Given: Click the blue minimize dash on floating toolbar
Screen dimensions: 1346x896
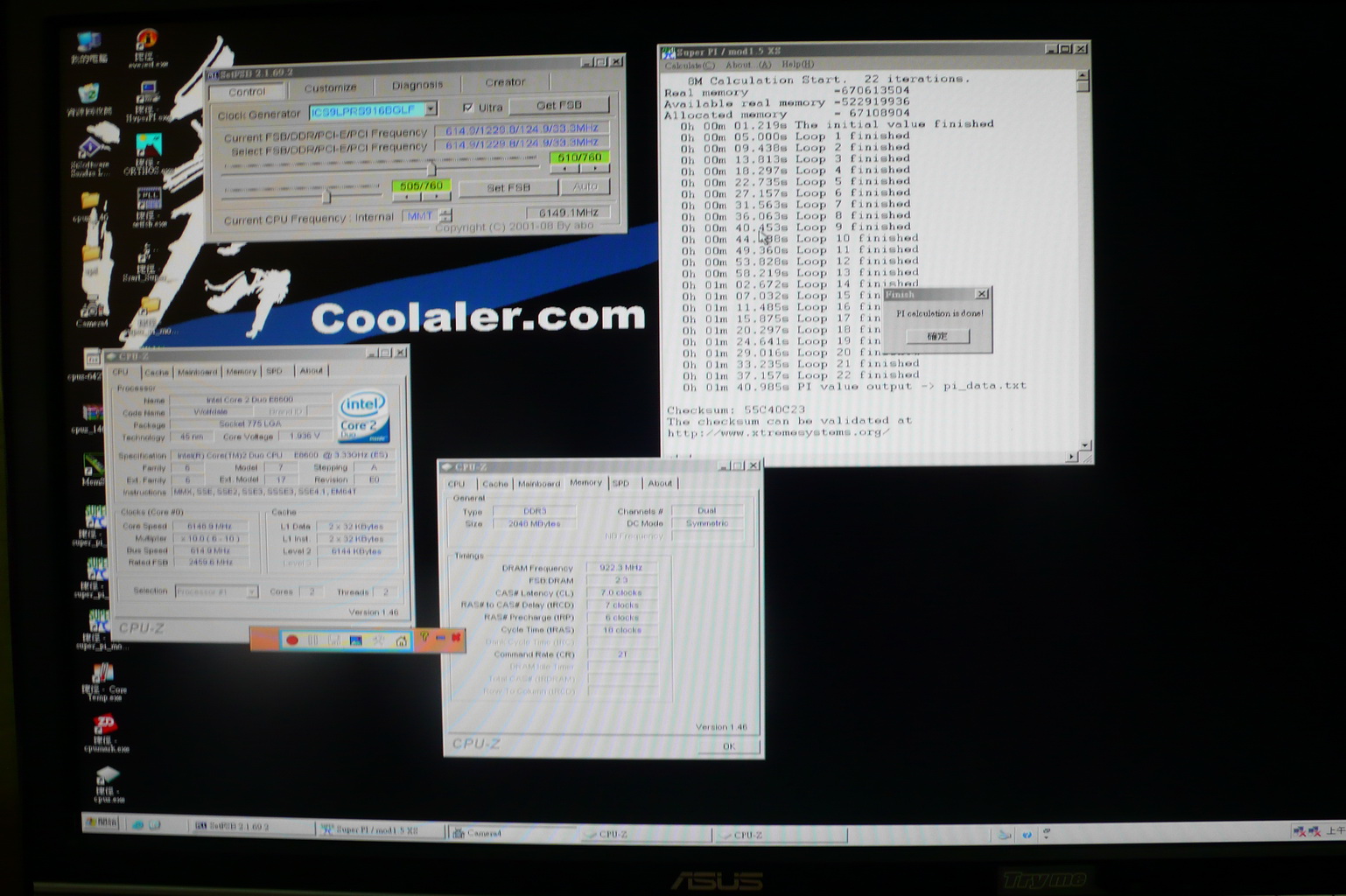Looking at the screenshot, I should point(440,638).
